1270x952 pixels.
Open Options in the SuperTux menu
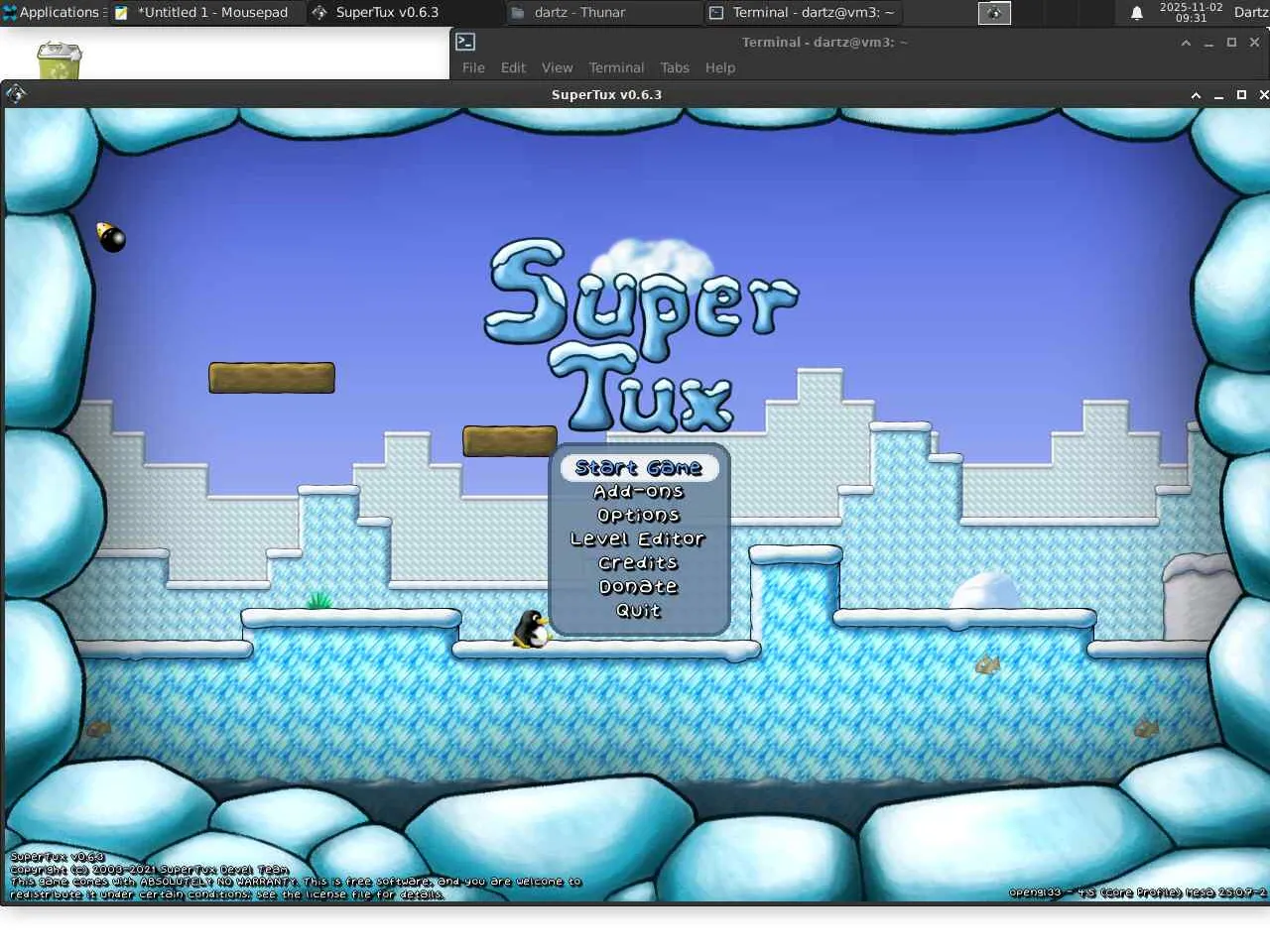coord(639,516)
